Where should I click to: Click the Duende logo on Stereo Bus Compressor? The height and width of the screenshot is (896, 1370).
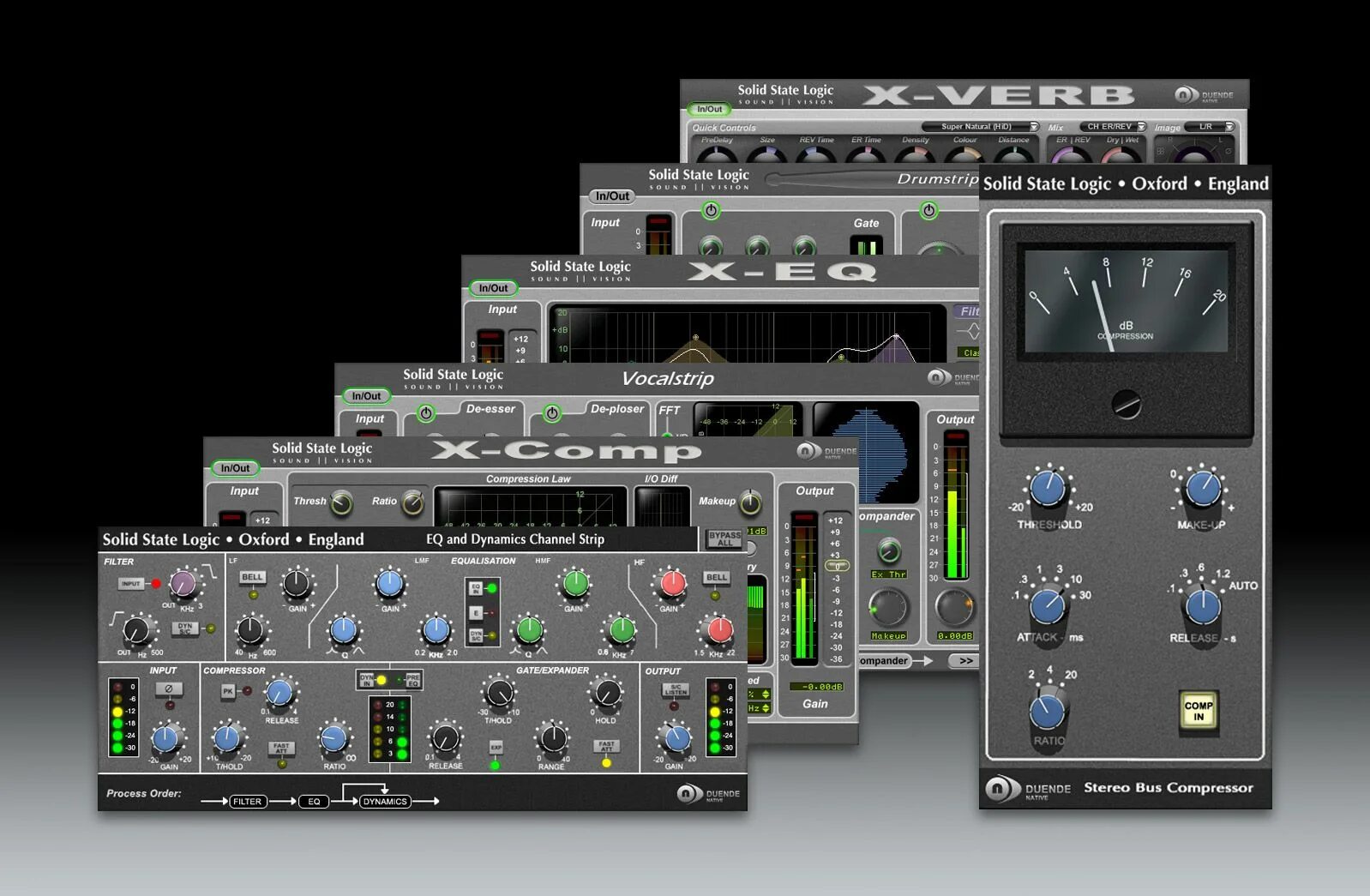[x=1028, y=789]
